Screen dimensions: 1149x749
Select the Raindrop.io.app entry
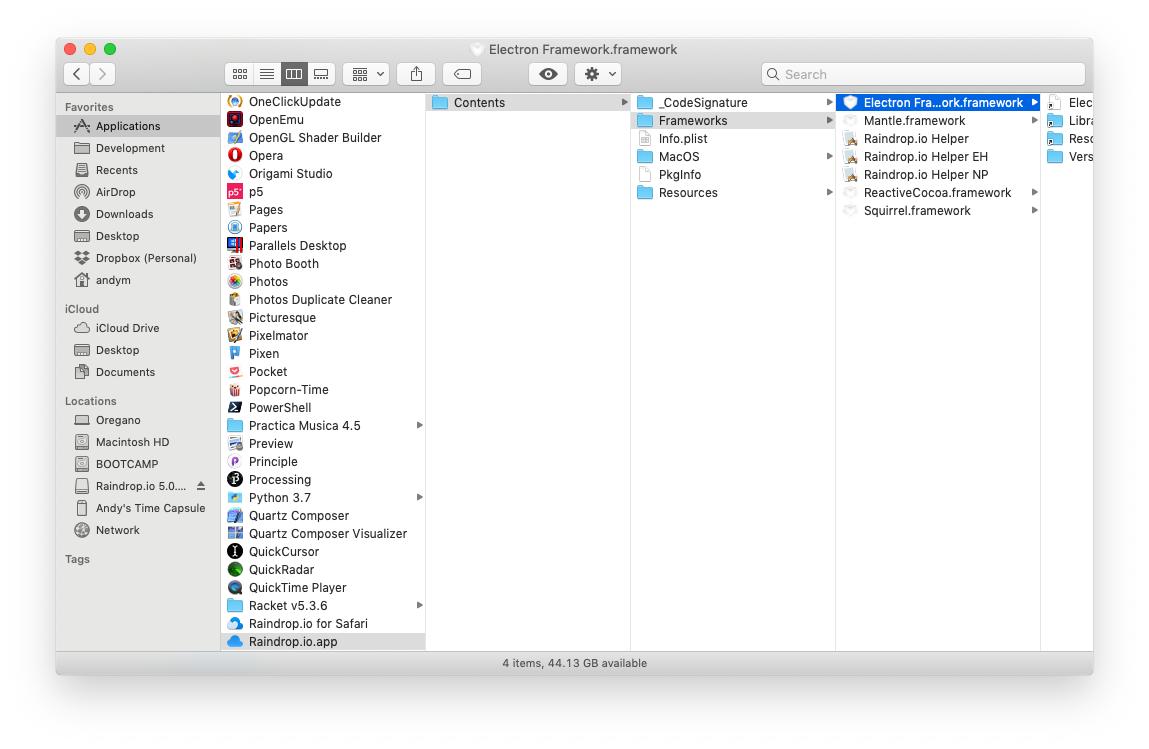[323, 641]
